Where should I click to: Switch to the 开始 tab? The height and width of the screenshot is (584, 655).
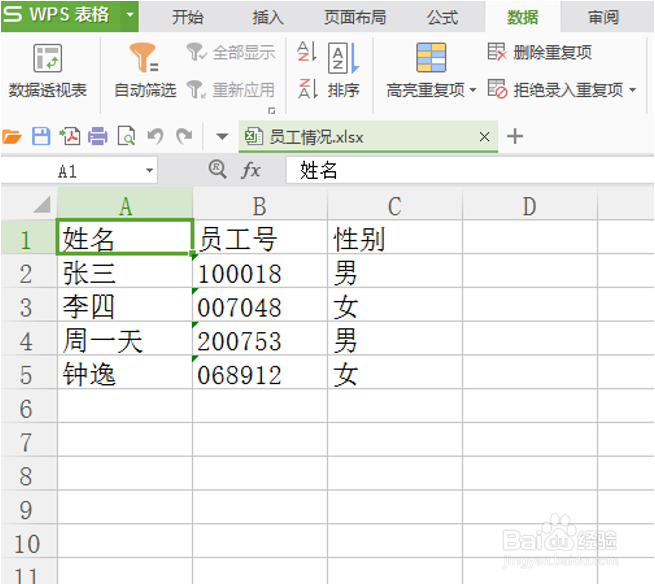pyautogui.click(x=188, y=17)
